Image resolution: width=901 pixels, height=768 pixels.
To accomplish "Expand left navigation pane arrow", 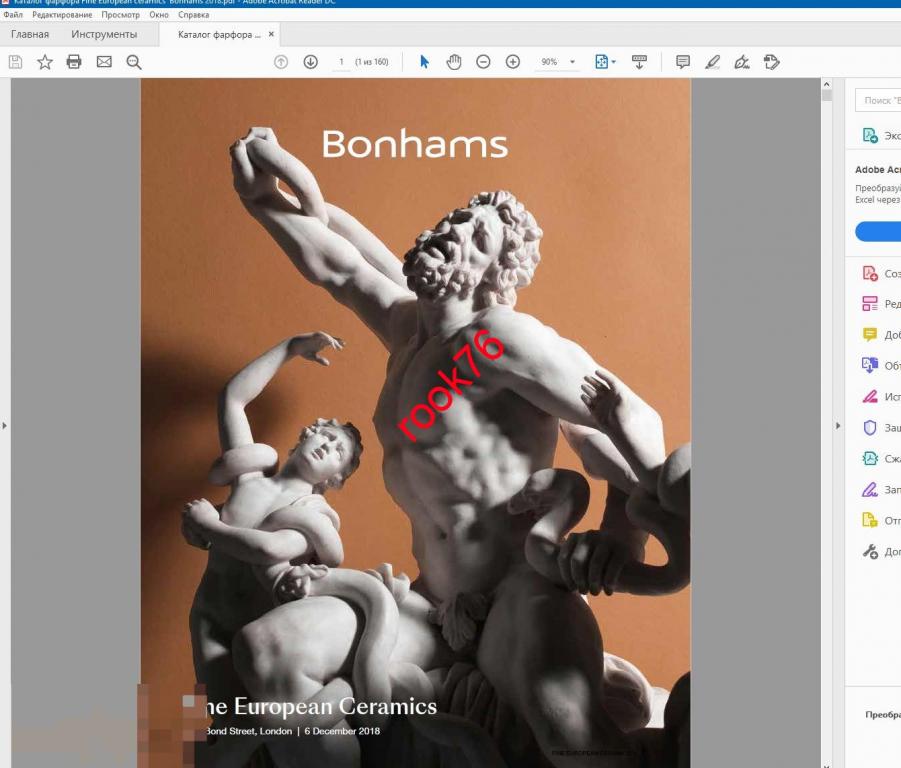I will pyautogui.click(x=5, y=426).
